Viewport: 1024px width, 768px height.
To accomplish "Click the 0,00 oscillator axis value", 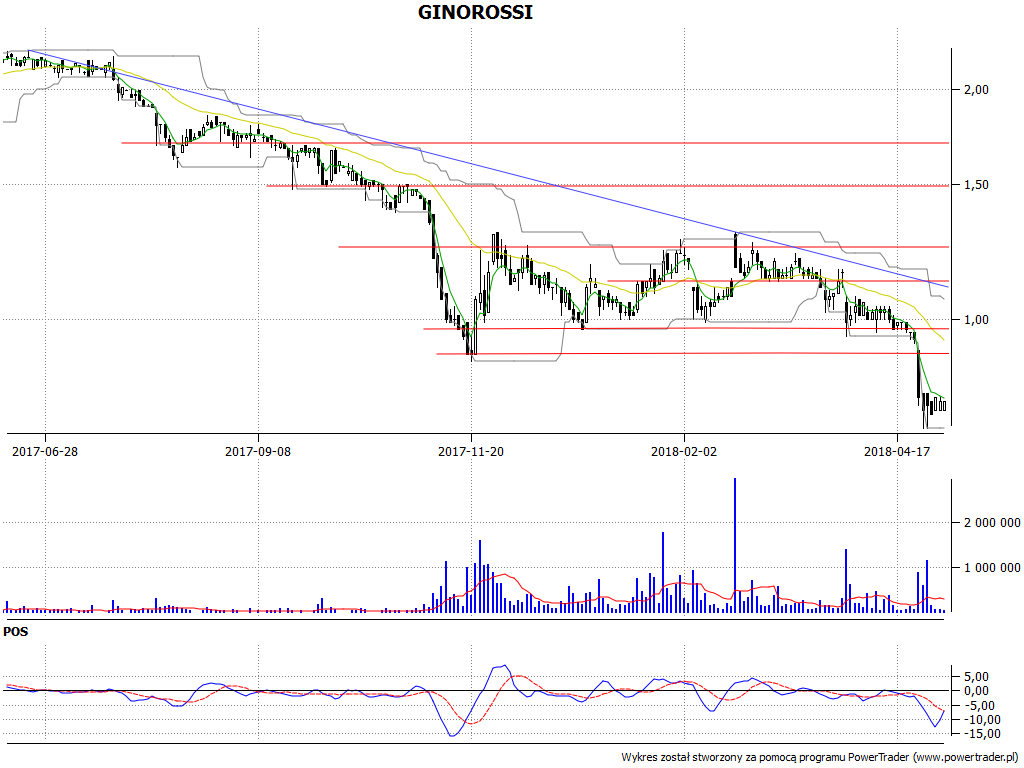I will 976,691.
